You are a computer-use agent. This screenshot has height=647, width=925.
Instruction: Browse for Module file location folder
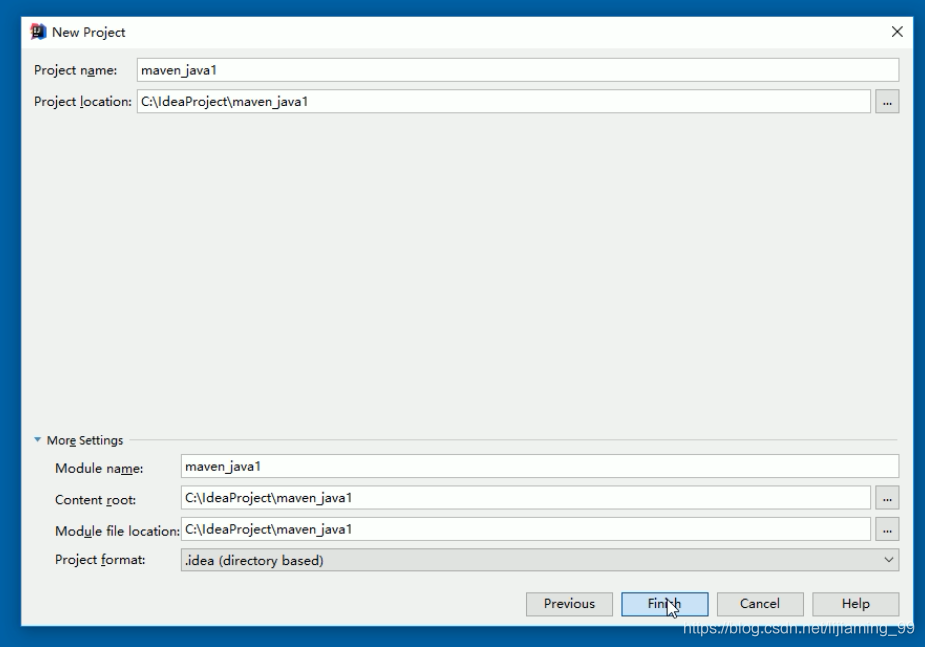[887, 530]
